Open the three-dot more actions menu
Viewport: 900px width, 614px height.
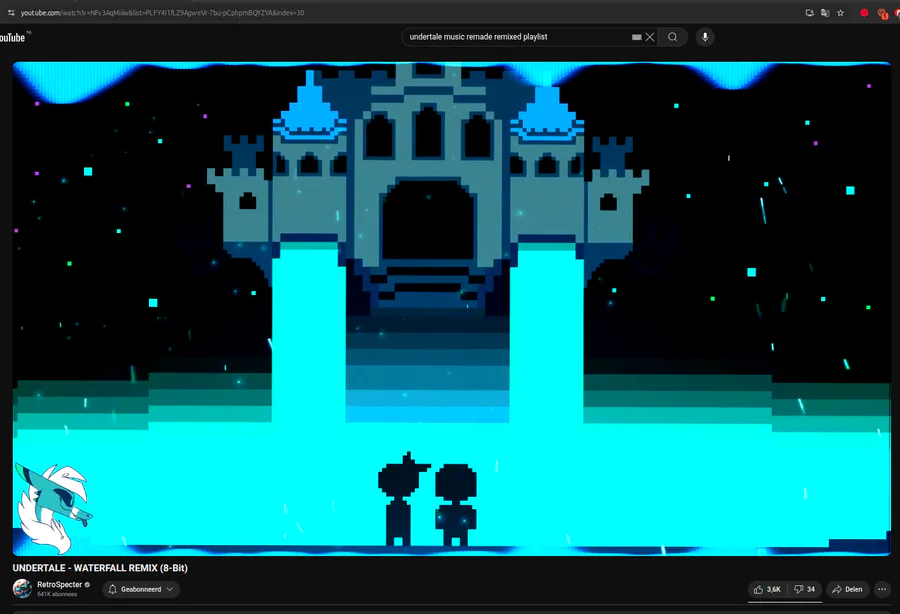(882, 589)
